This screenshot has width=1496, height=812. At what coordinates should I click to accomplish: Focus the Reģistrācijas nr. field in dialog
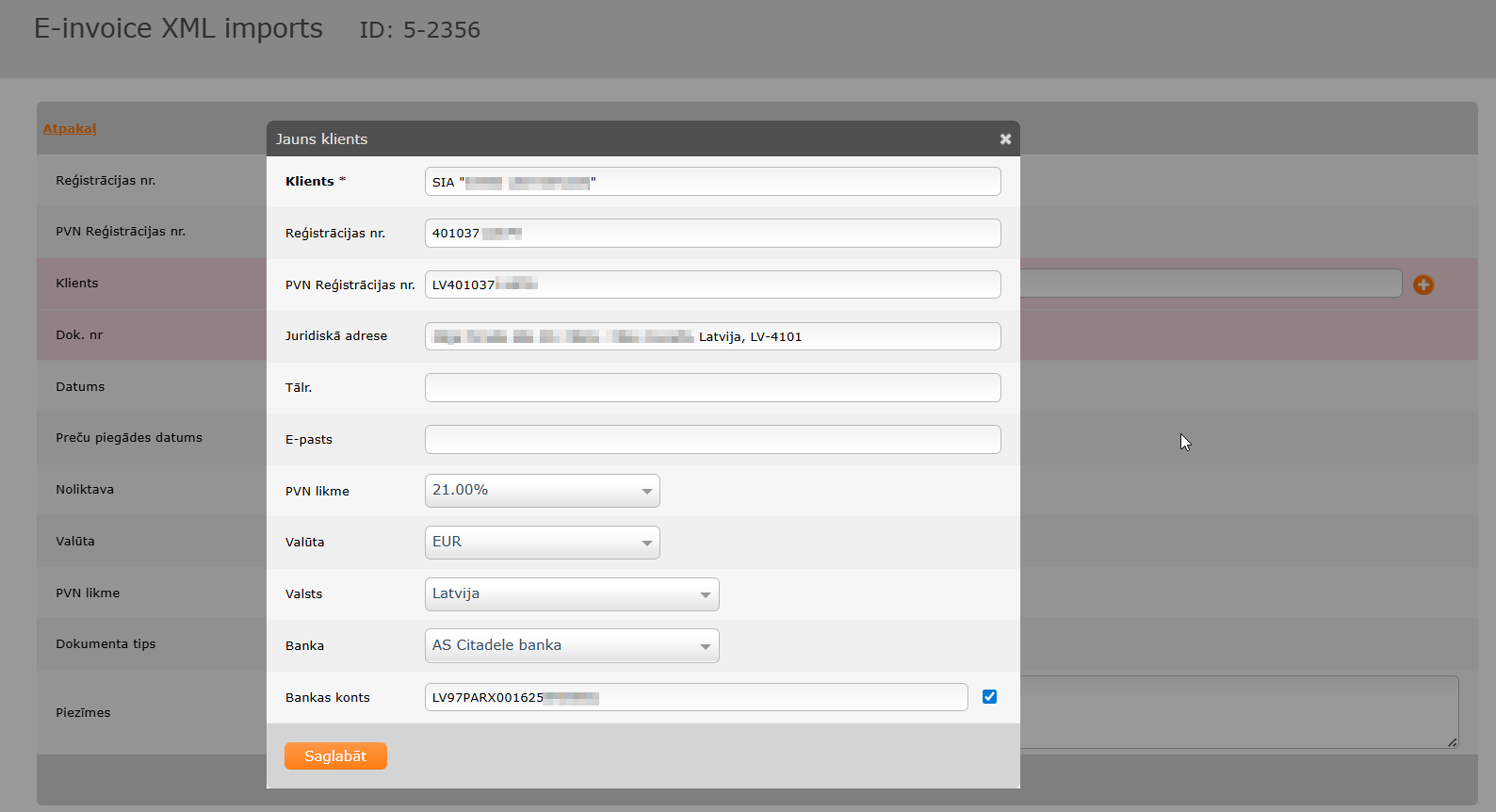pyautogui.click(x=712, y=233)
